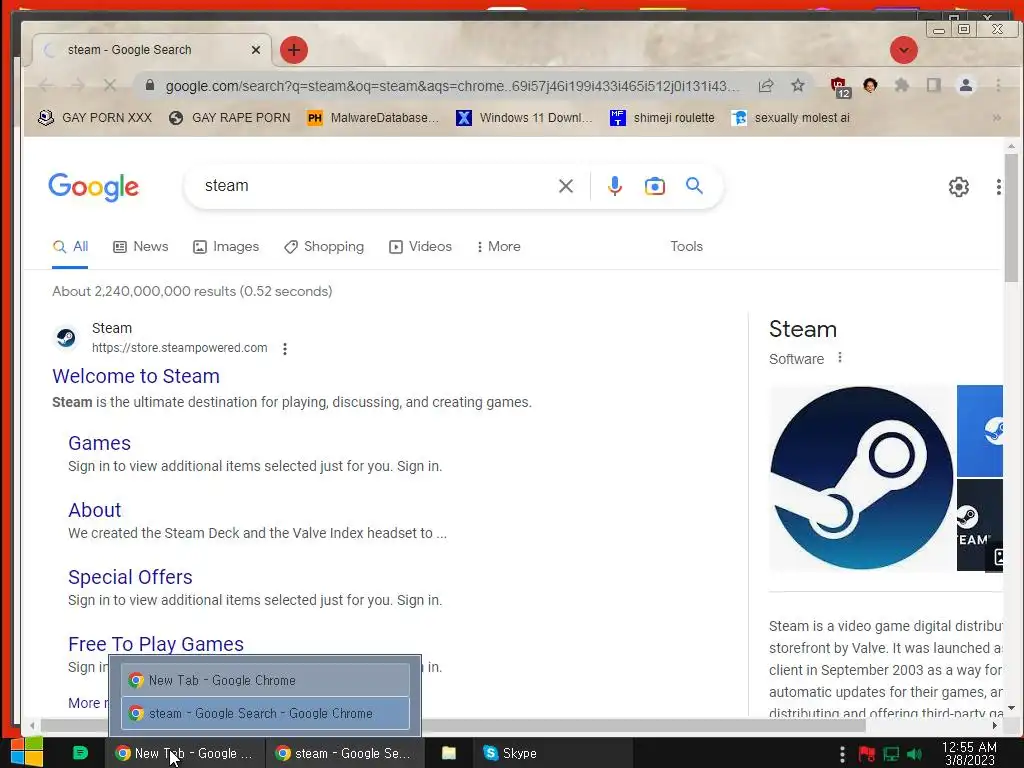
Task: Open the shimeji roulette bookmark
Action: pos(662,118)
